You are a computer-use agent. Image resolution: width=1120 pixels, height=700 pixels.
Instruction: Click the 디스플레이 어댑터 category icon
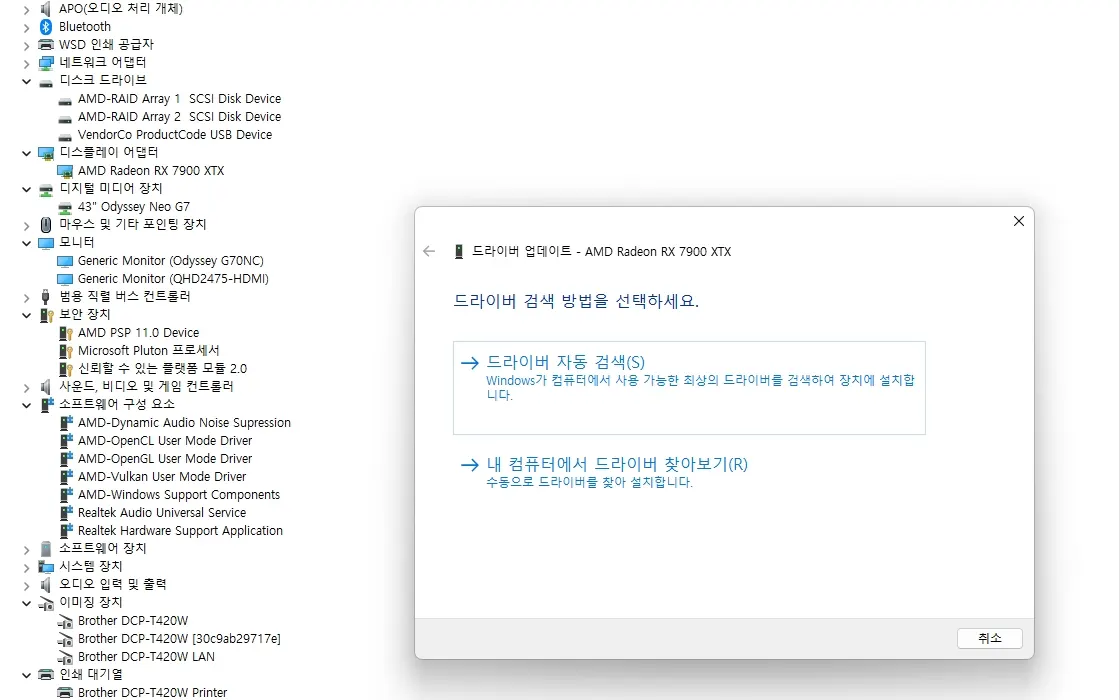point(46,153)
